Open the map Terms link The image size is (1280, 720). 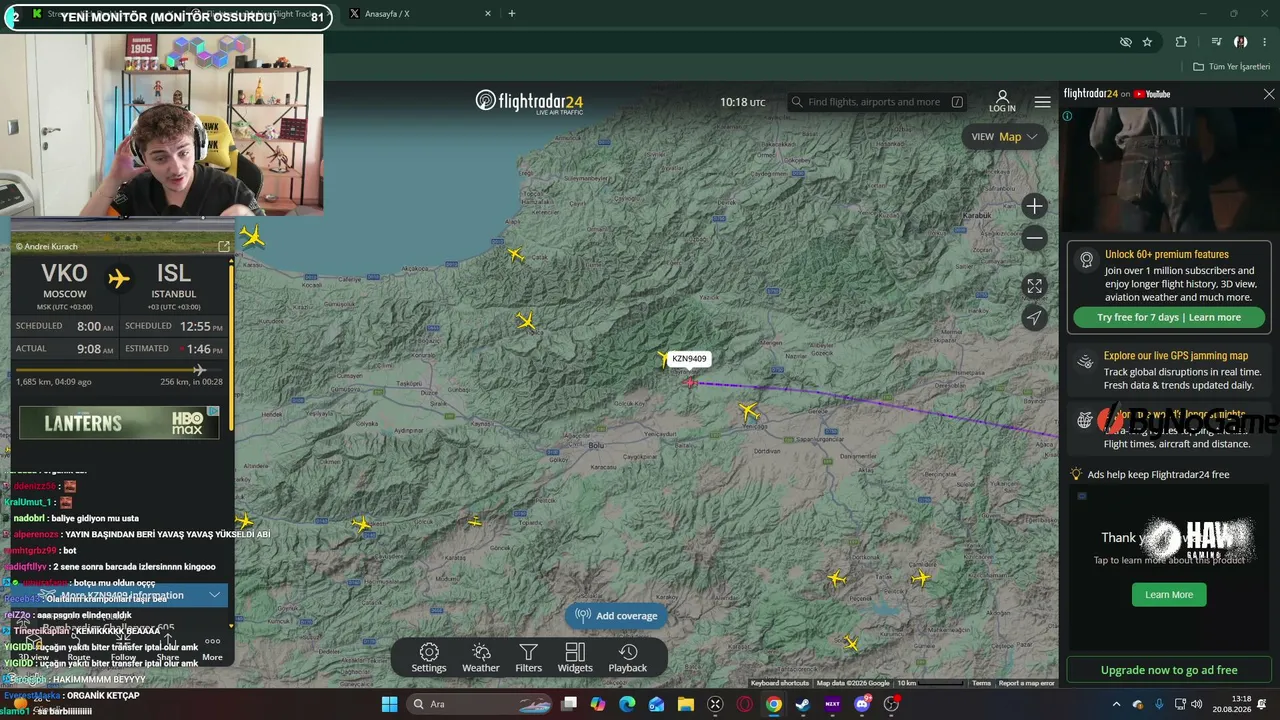[981, 683]
